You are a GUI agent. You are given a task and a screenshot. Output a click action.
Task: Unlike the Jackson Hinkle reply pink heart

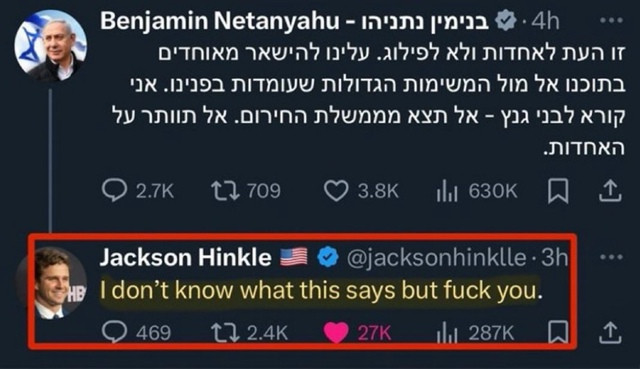click(x=336, y=332)
